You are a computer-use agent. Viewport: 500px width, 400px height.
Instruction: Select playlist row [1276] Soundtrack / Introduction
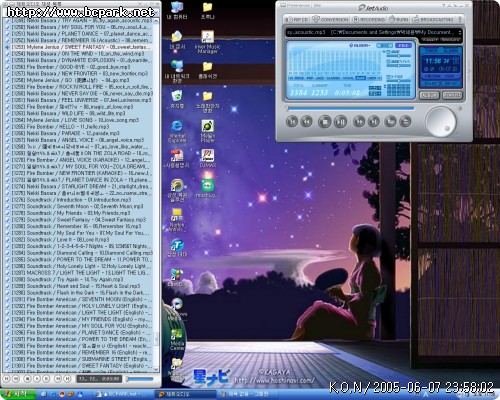(x=79, y=200)
